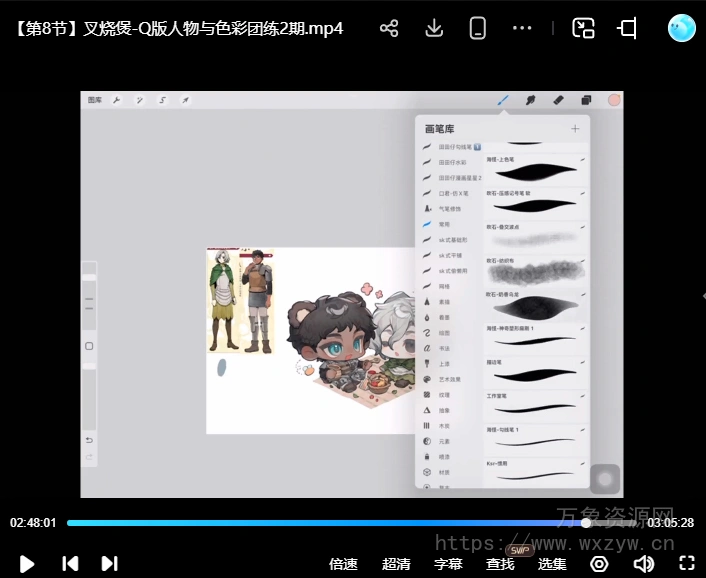706x578 pixels.
Task: Click the settings ring icon in player controls
Action: (599, 564)
